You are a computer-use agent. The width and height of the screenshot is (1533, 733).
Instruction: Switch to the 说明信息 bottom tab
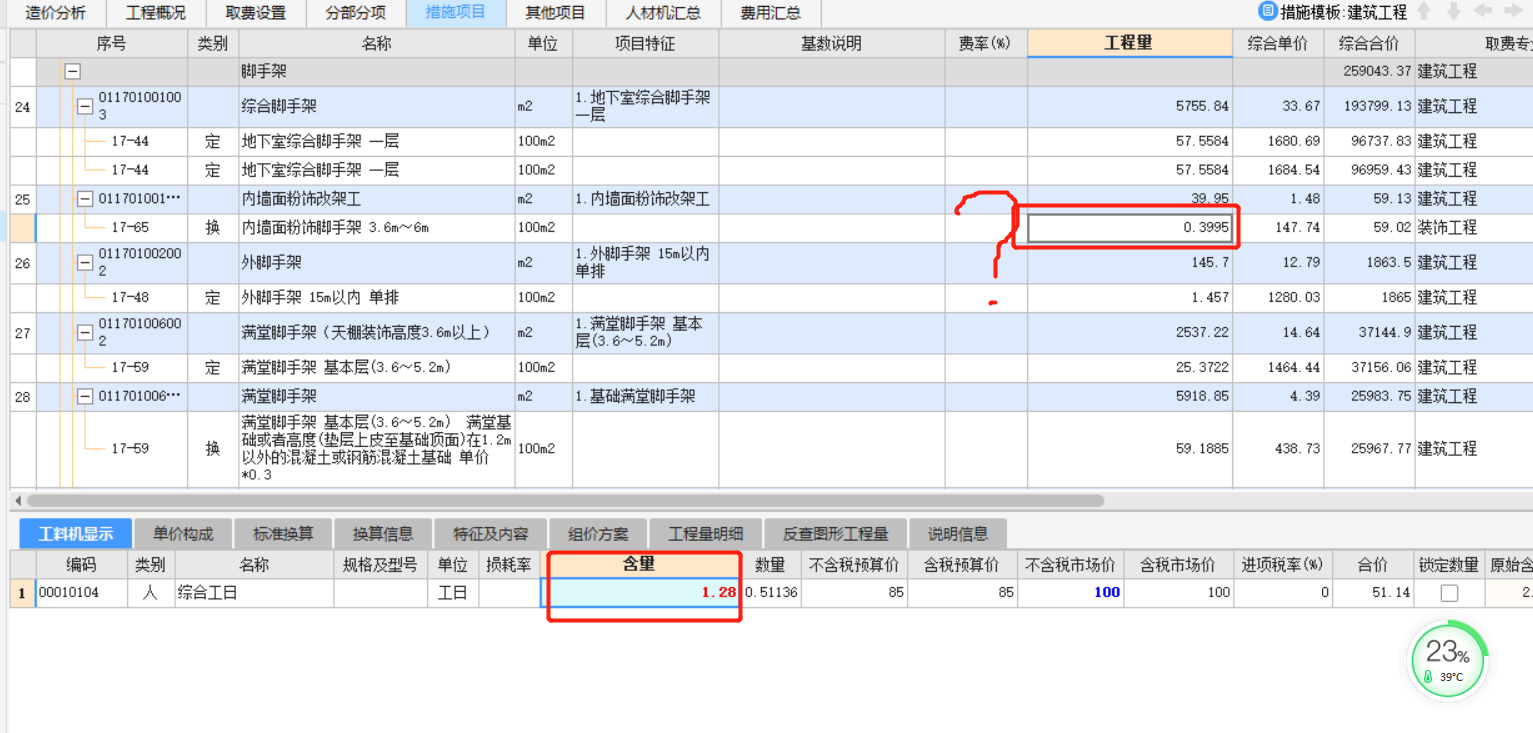pyautogui.click(x=958, y=534)
